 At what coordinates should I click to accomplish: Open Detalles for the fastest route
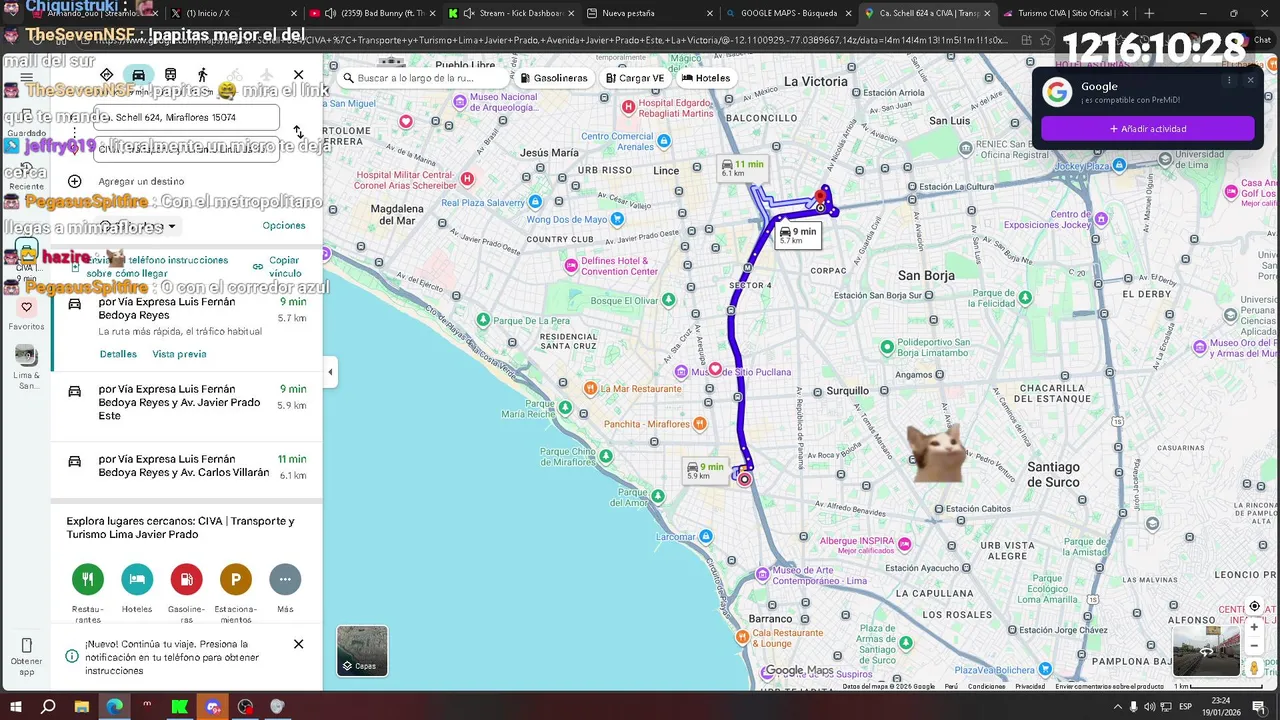pyautogui.click(x=118, y=354)
